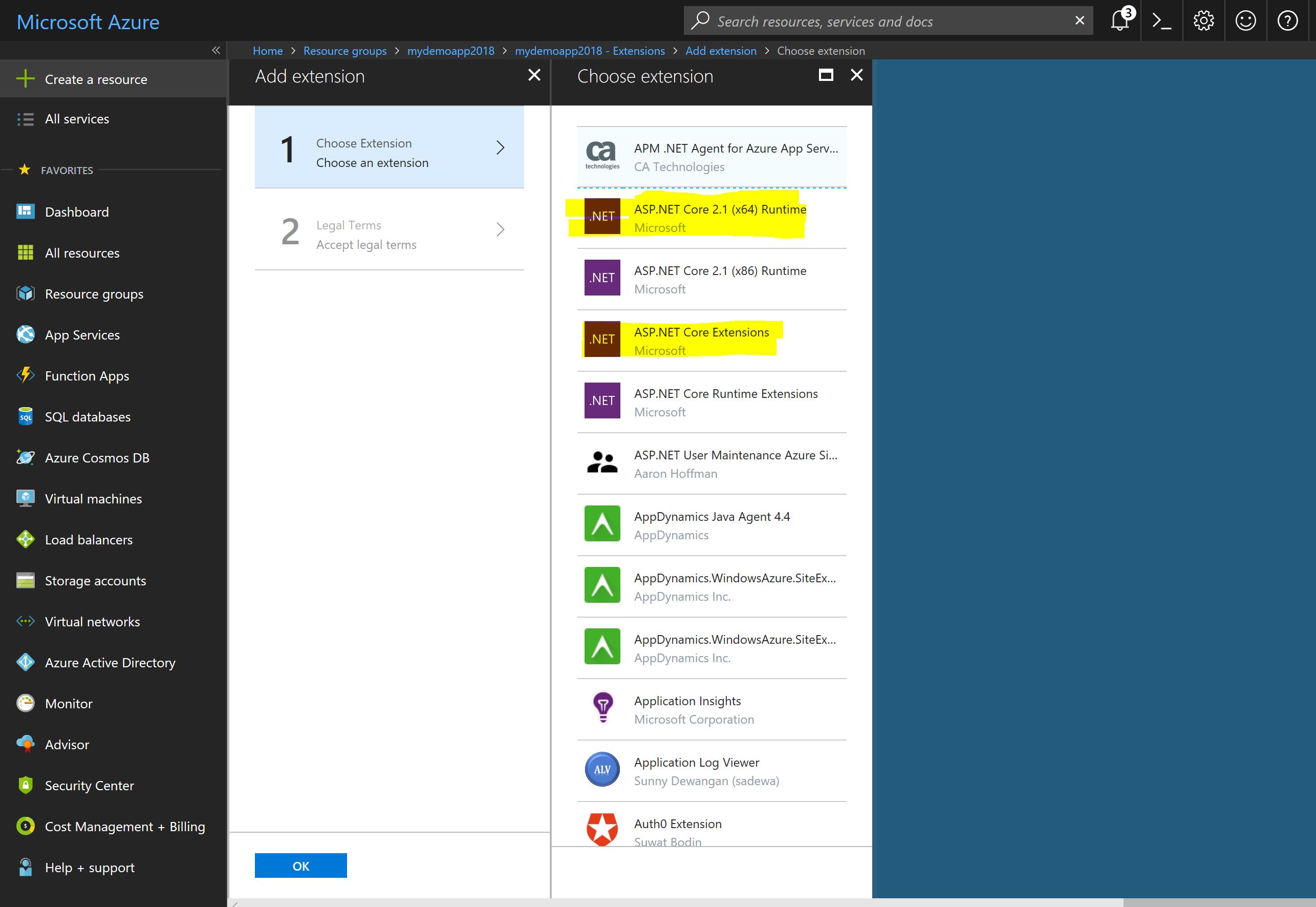This screenshot has width=1316, height=907.
Task: Collapse the left sidebar with double chevron
Action: tap(216, 50)
